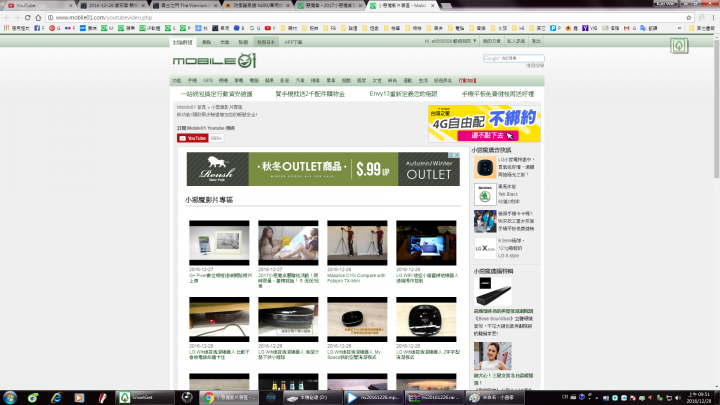Open the Windows Start menu
The image size is (720, 405).
(x=10, y=397)
